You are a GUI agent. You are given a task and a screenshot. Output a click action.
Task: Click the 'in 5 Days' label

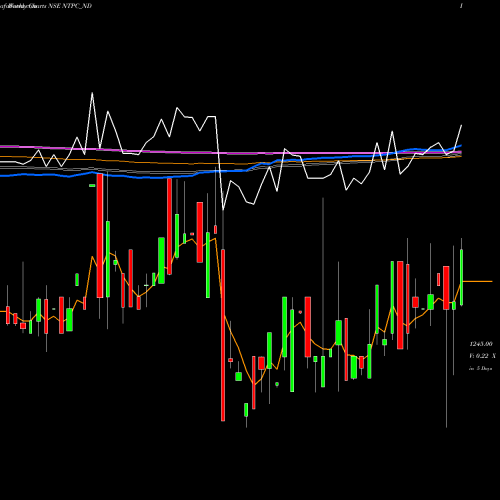pos(481,368)
